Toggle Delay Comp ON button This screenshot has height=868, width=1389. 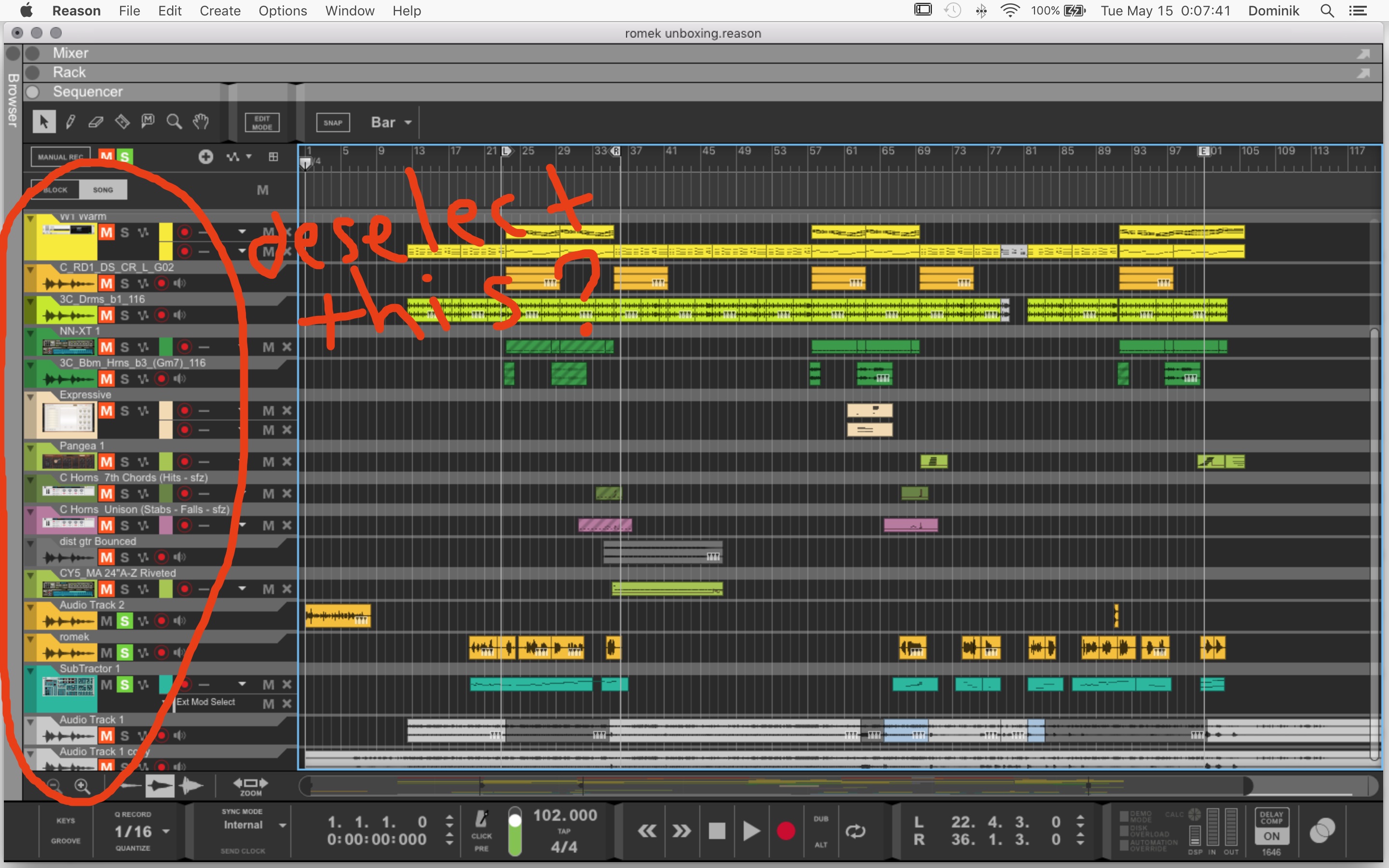click(x=1271, y=836)
